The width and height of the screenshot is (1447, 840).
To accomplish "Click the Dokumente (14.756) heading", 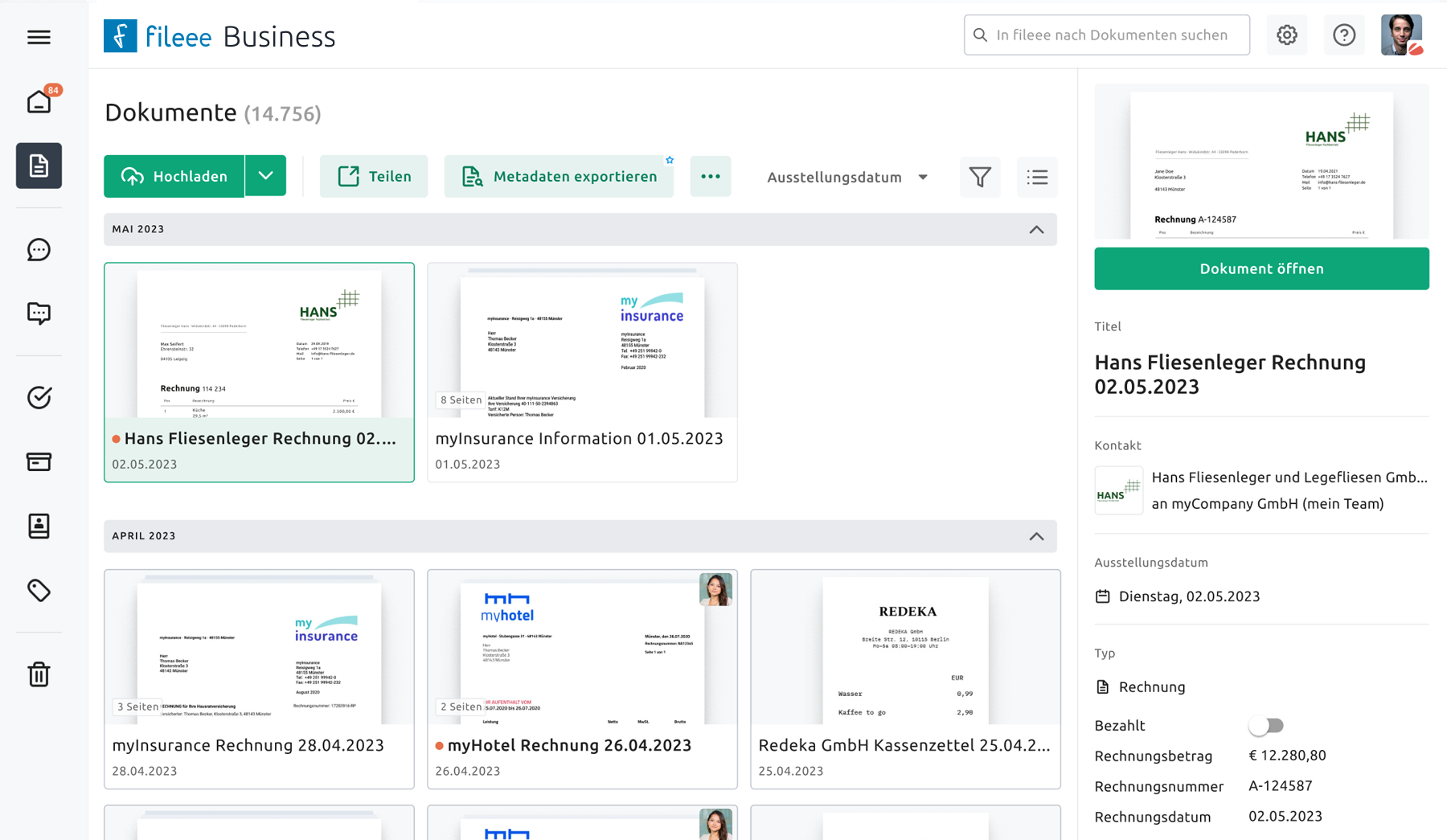I will coord(213,113).
